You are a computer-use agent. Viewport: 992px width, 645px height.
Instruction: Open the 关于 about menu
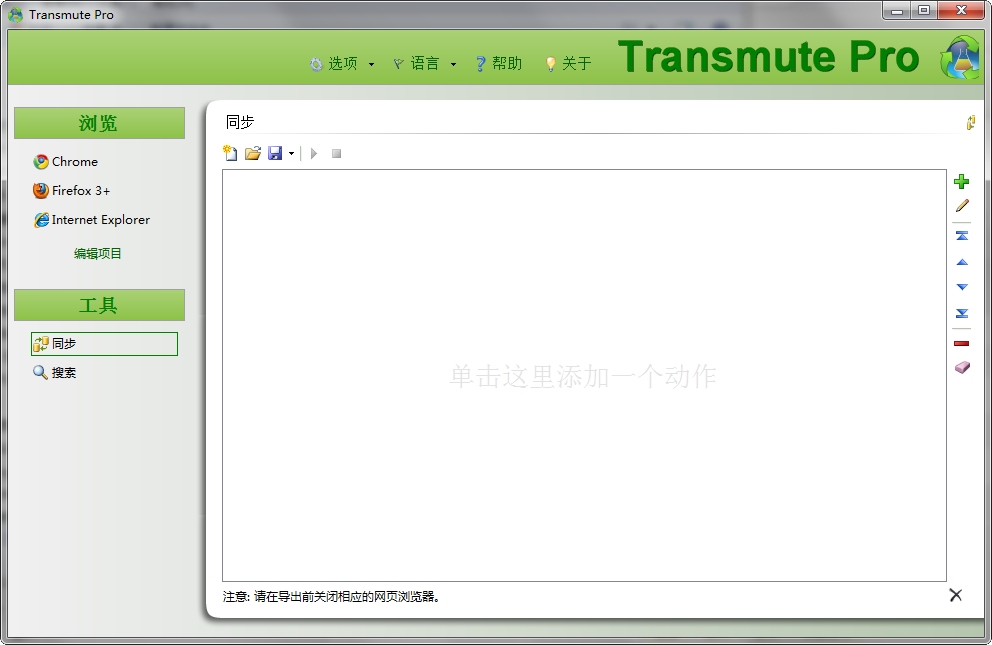click(568, 62)
